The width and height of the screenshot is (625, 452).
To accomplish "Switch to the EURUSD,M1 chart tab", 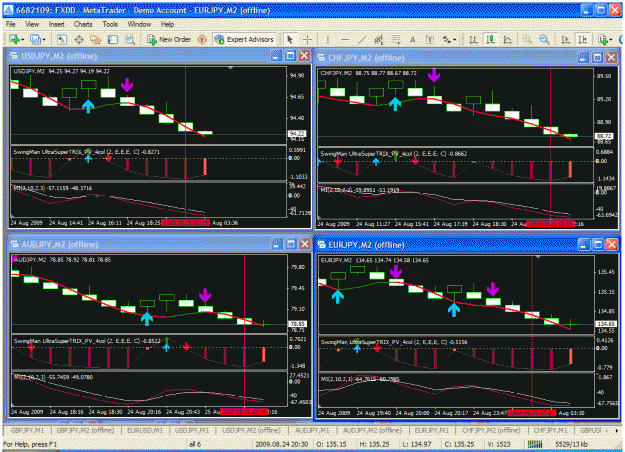I will tap(145, 430).
